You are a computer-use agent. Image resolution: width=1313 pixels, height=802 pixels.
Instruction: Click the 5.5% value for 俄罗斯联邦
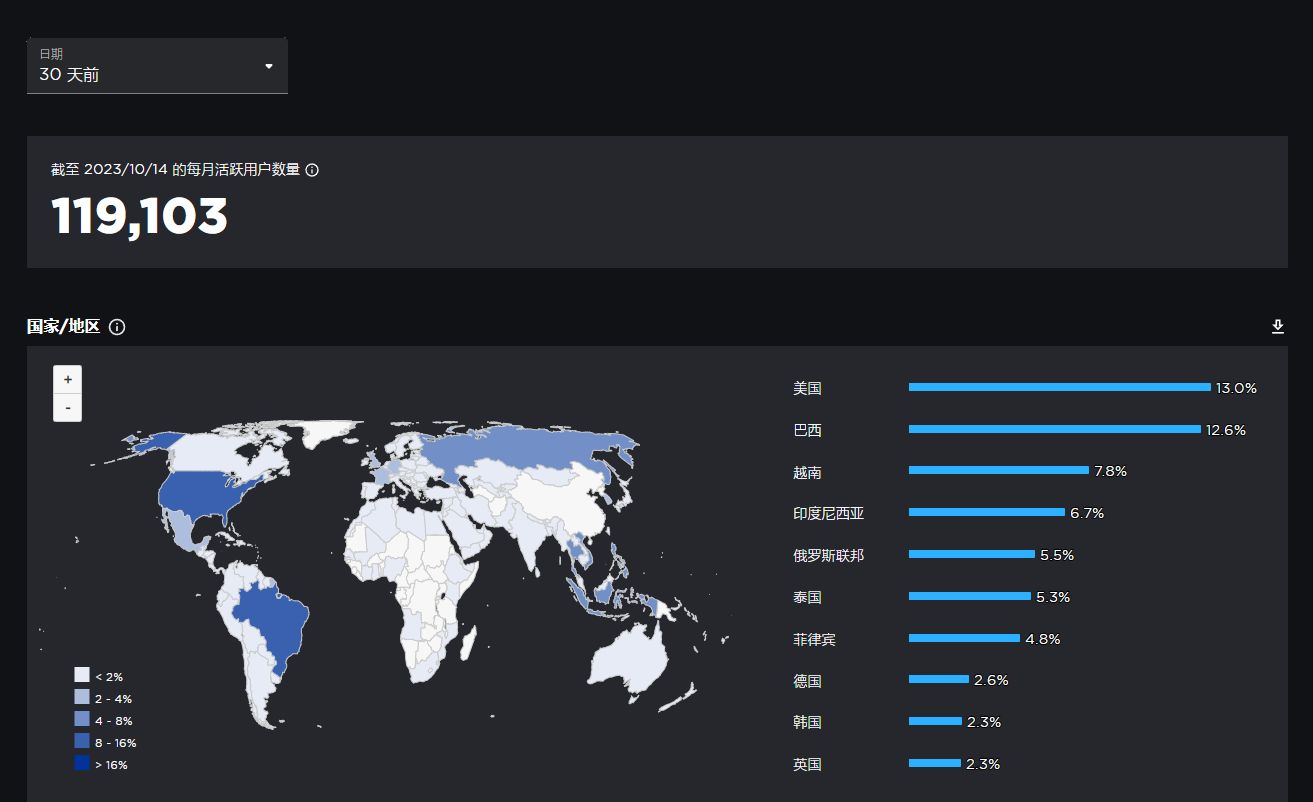coord(1057,555)
